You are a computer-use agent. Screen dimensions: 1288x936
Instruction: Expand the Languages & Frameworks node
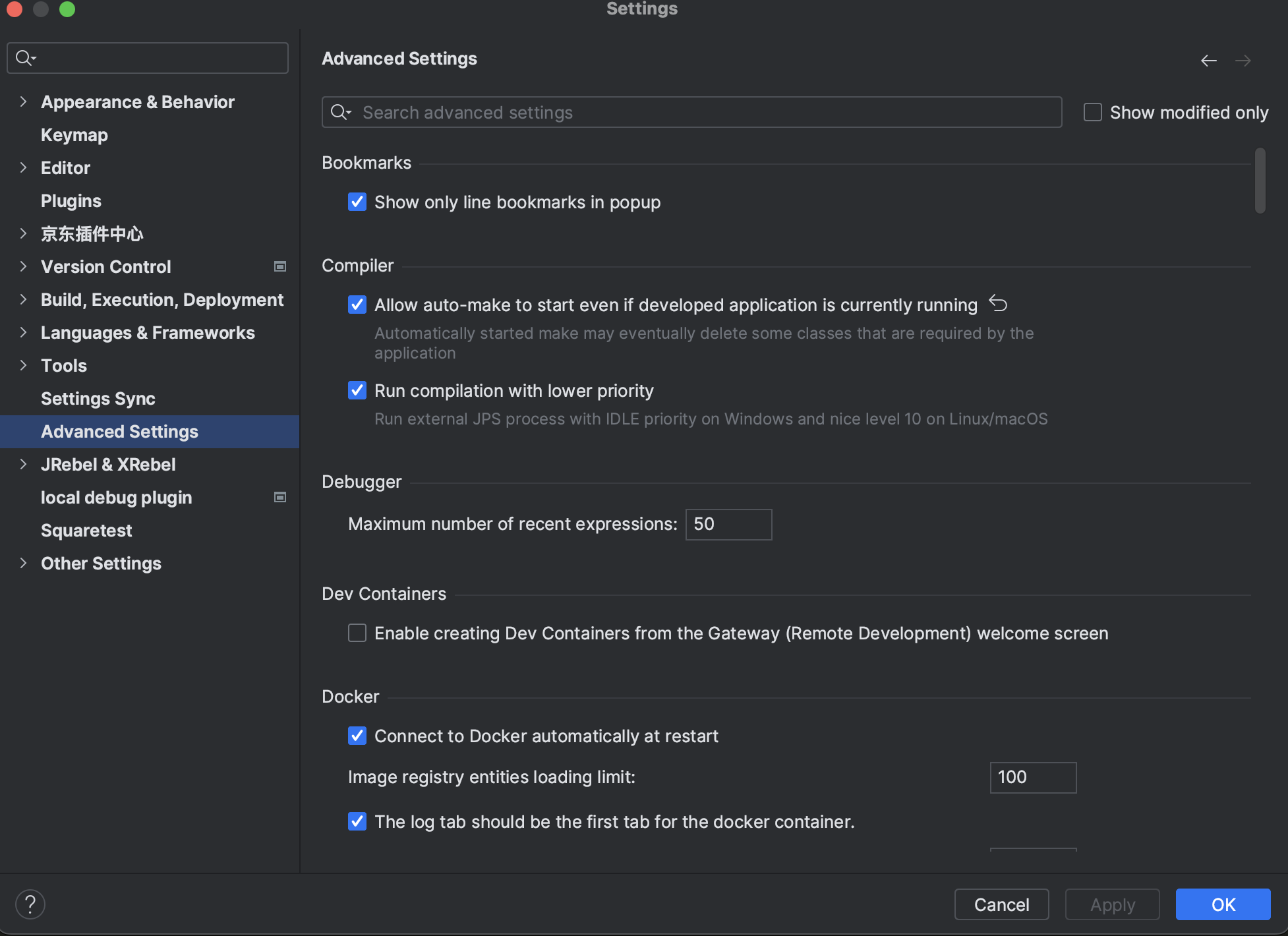click(23, 332)
